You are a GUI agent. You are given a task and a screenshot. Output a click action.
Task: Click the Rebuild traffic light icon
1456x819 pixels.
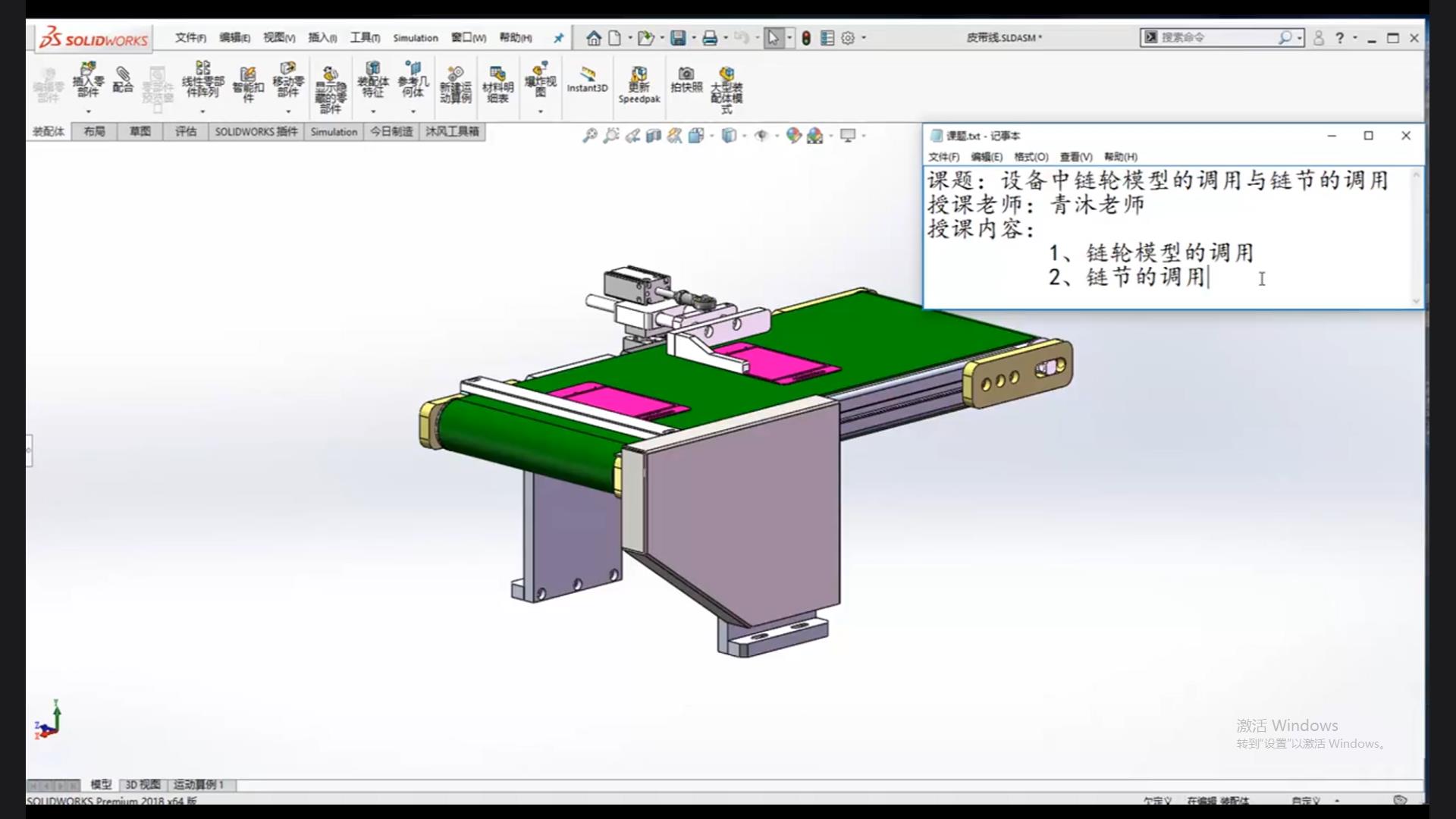click(x=806, y=38)
